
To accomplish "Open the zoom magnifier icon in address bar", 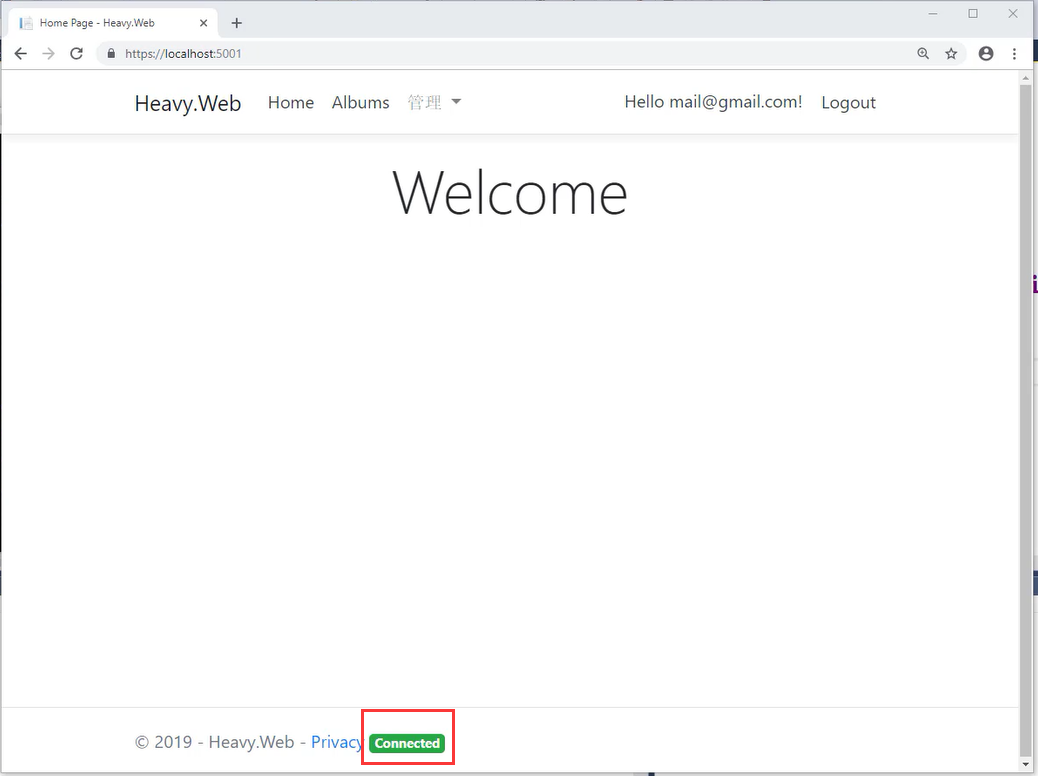I will coord(923,54).
